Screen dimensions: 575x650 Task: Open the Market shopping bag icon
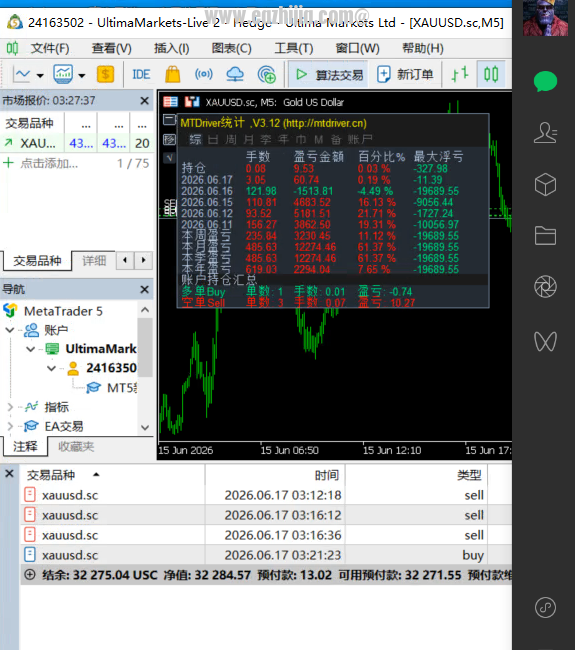[x=172, y=75]
